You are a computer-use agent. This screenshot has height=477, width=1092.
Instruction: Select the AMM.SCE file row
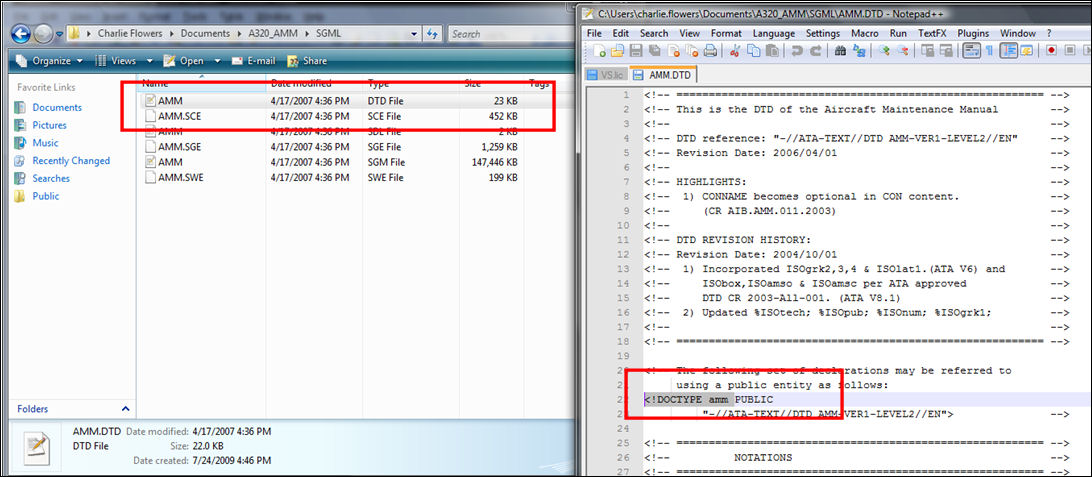(331, 116)
